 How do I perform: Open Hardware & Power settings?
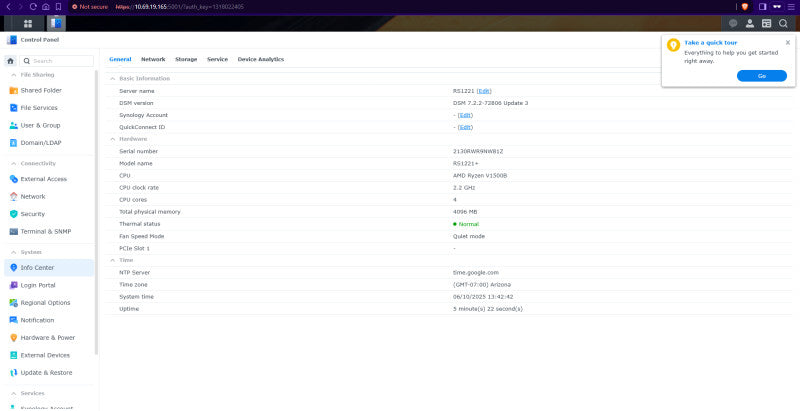pyautogui.click(x=49, y=338)
